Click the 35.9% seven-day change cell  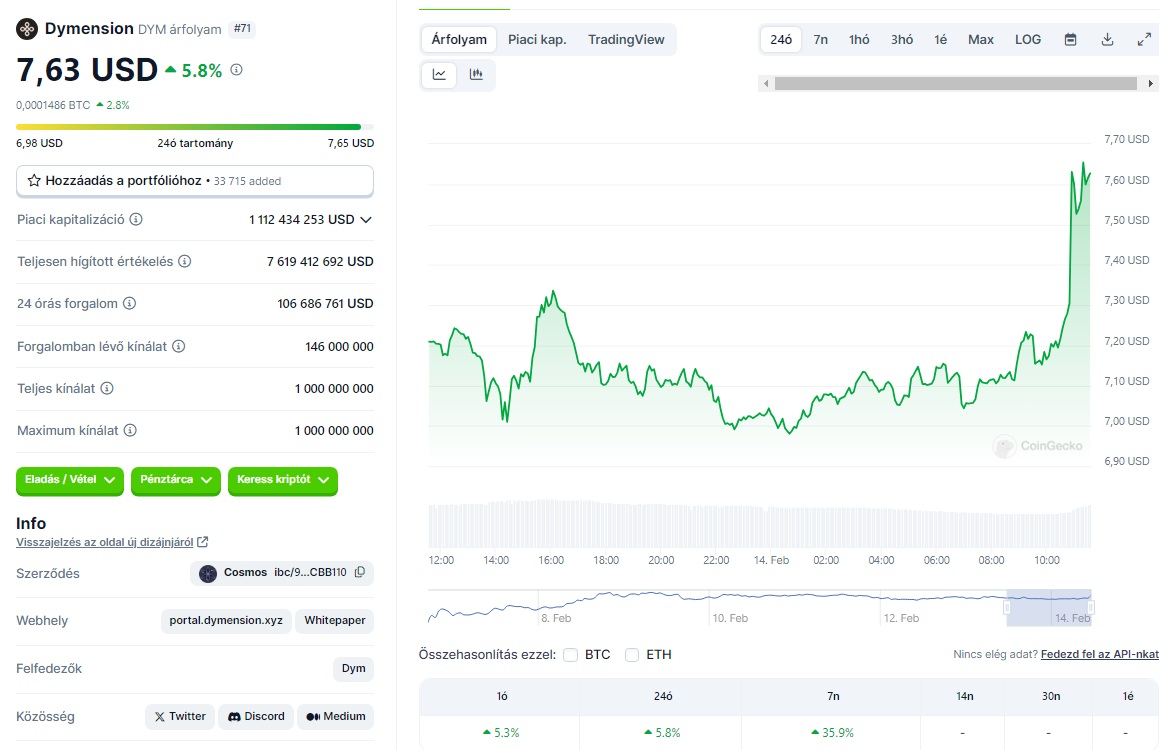coord(833,732)
